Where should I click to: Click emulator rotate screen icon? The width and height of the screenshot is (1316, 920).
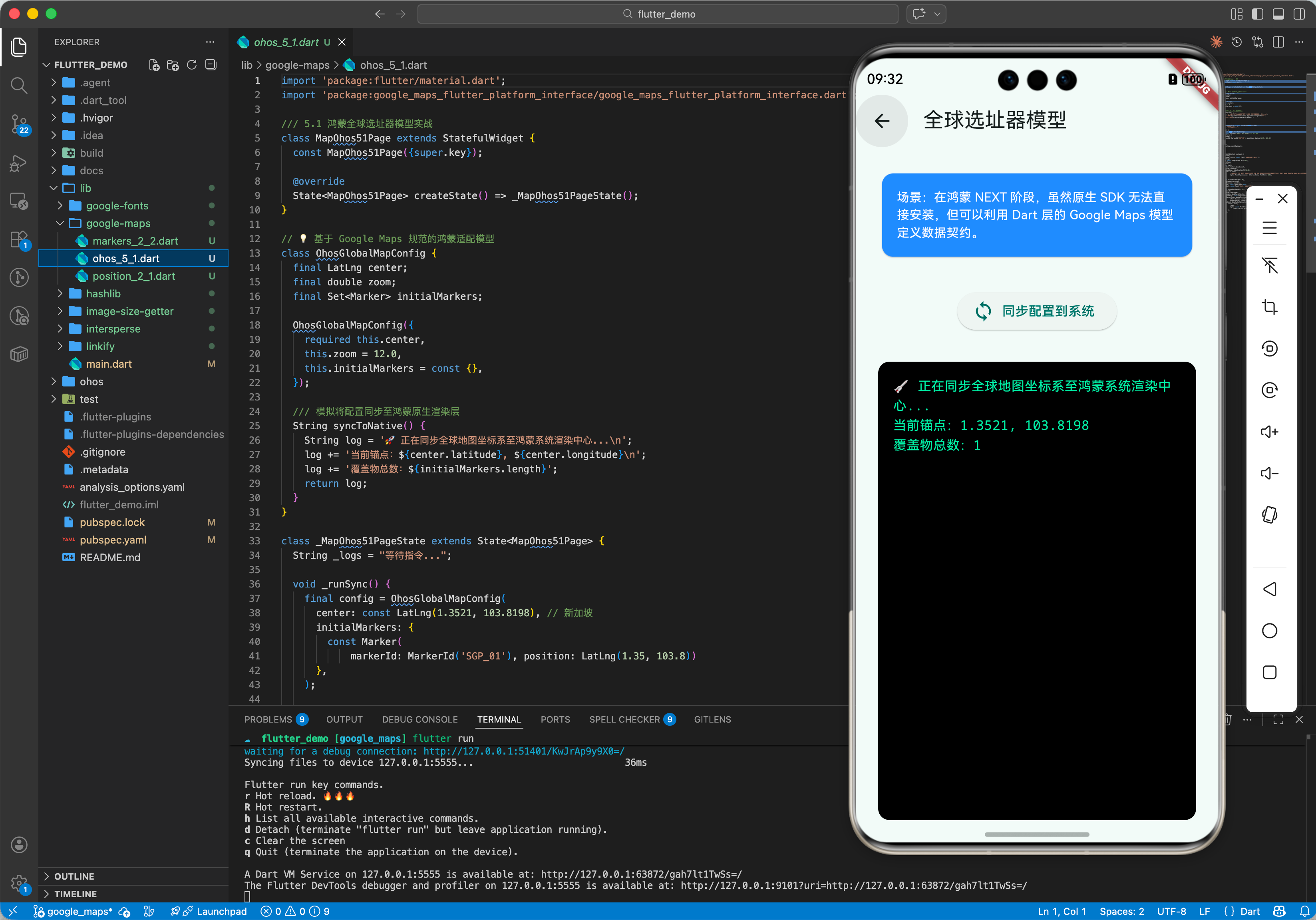coord(1269,515)
